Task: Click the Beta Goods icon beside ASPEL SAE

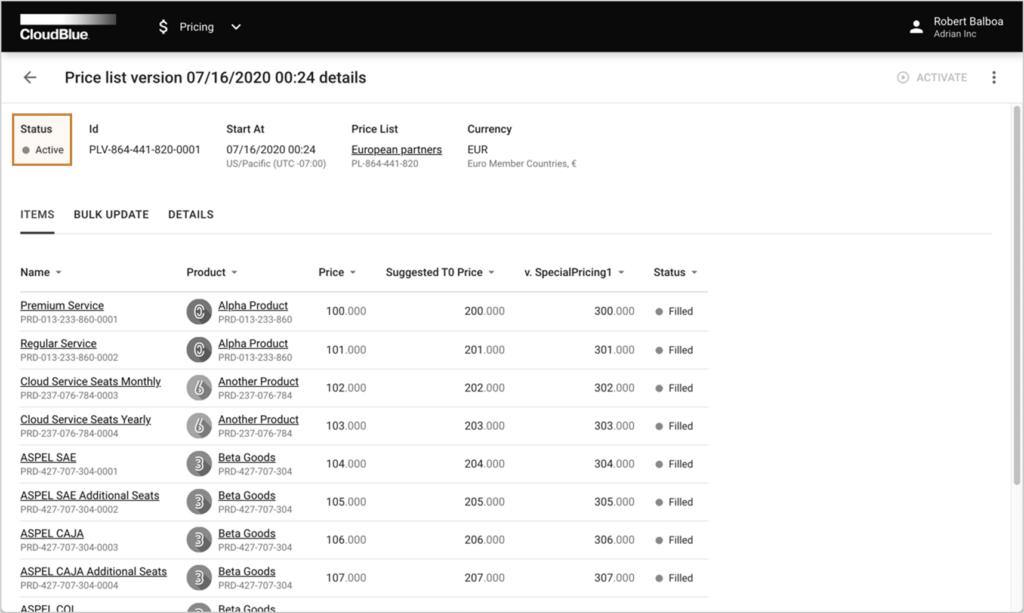Action: coord(198,463)
